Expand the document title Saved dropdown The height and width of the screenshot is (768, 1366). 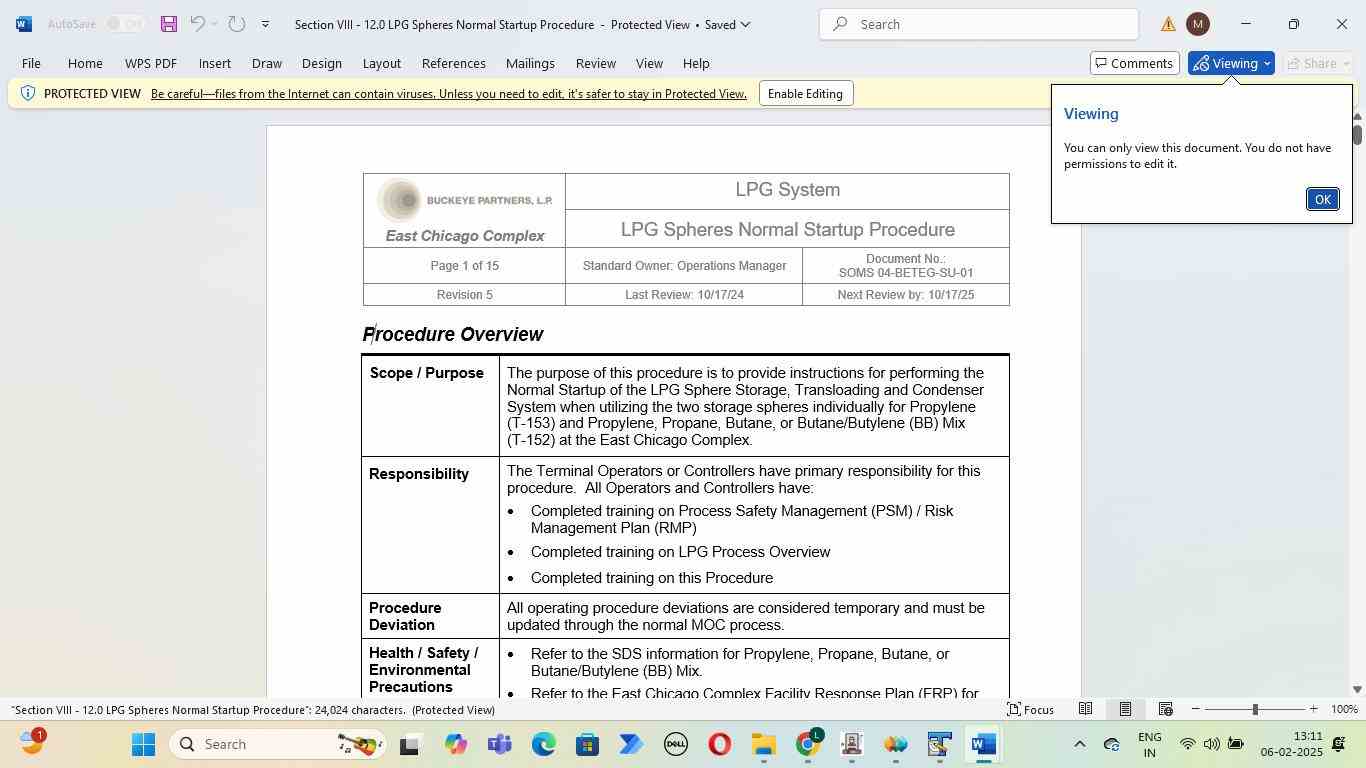[745, 24]
